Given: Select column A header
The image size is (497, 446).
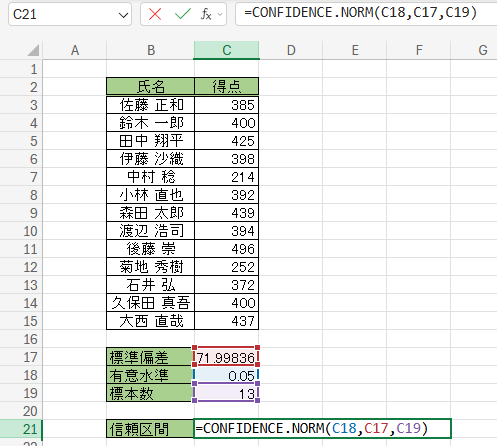Looking at the screenshot, I should [x=75, y=50].
